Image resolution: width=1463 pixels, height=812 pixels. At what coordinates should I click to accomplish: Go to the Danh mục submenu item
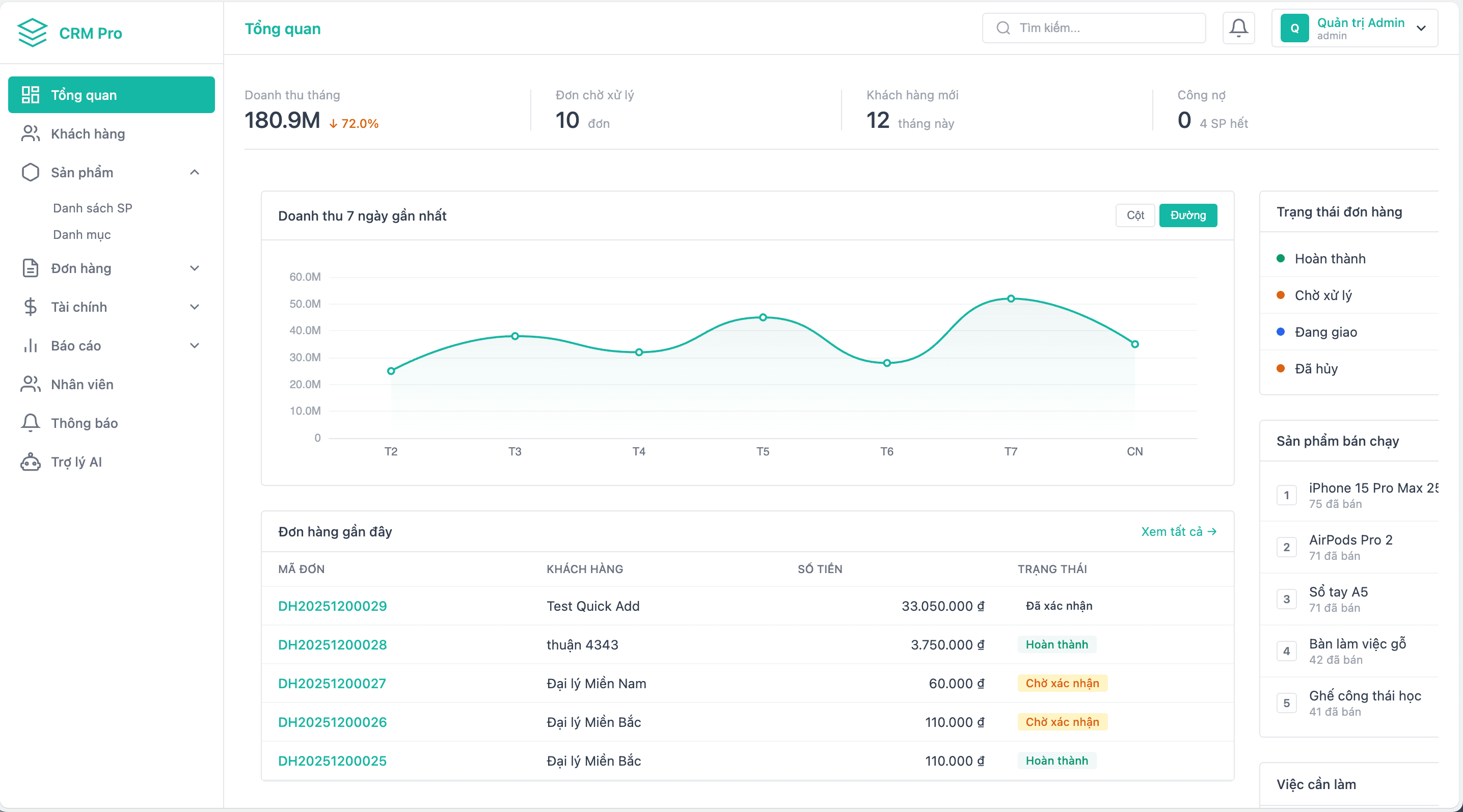[x=82, y=234]
